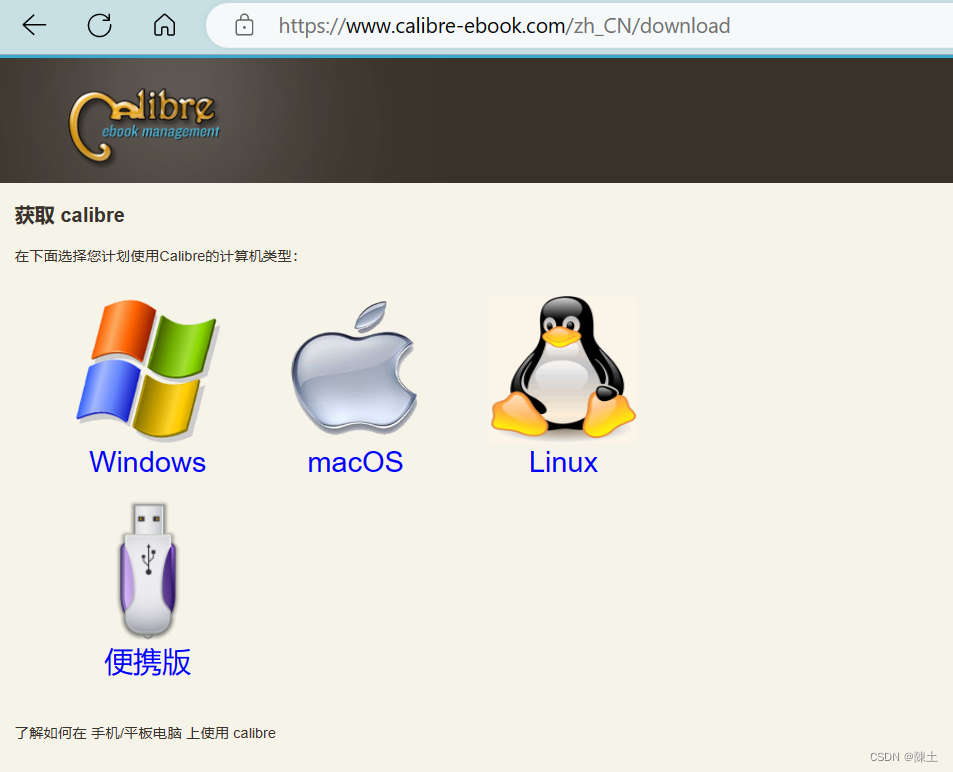The image size is (953, 772).
Task: Open the browser home page icon
Action: [164, 26]
